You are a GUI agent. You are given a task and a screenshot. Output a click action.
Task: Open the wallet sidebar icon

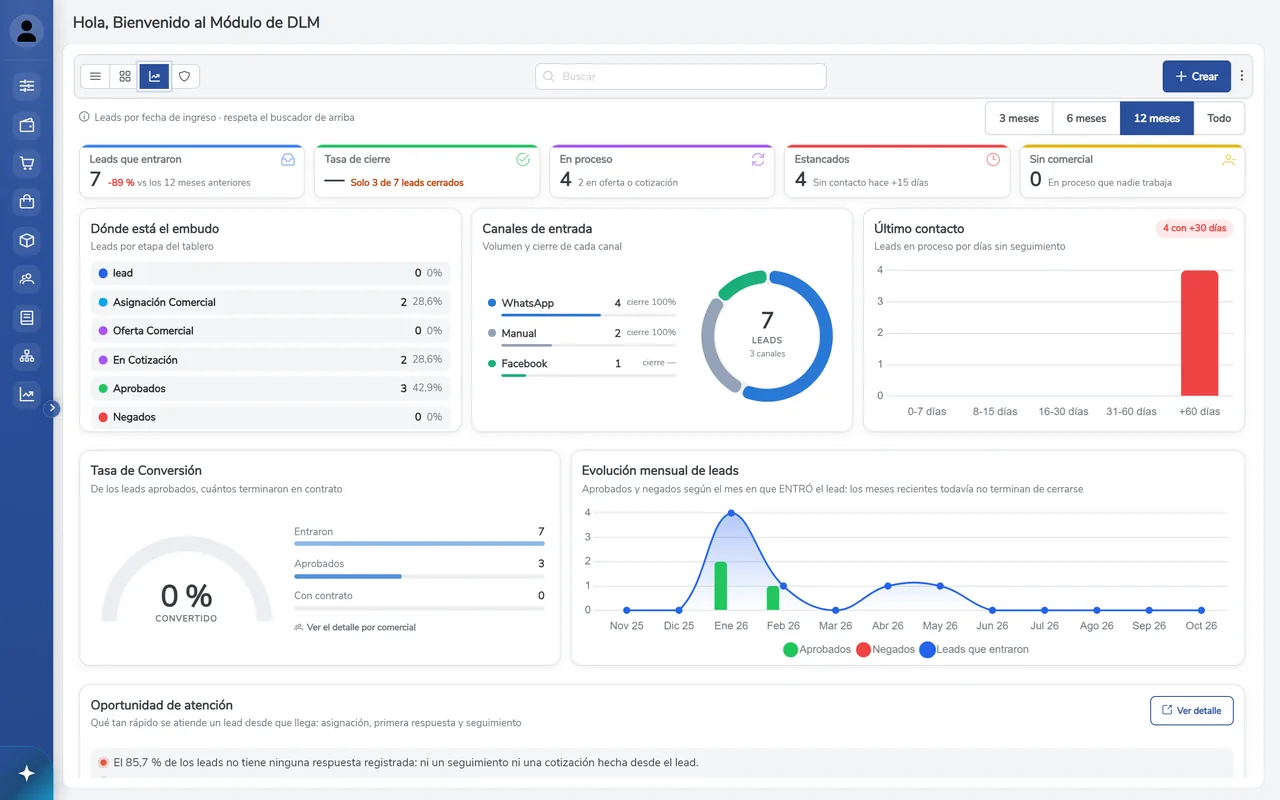(x=27, y=125)
